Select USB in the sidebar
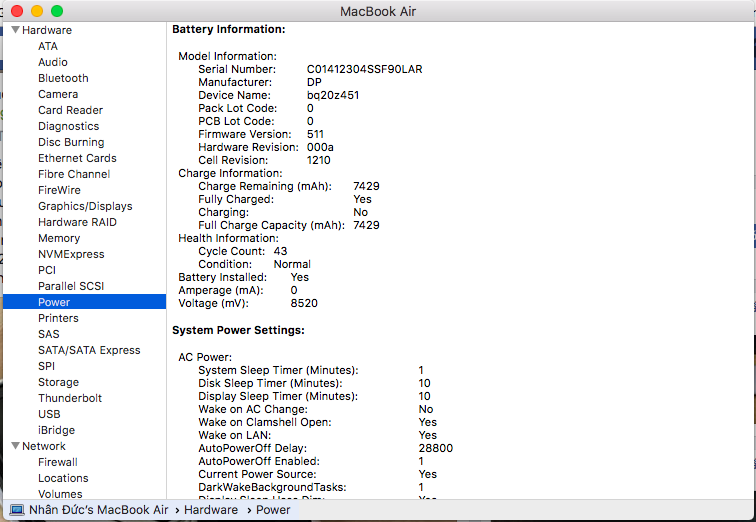Viewport: 756px width, 522px height. 49,414
